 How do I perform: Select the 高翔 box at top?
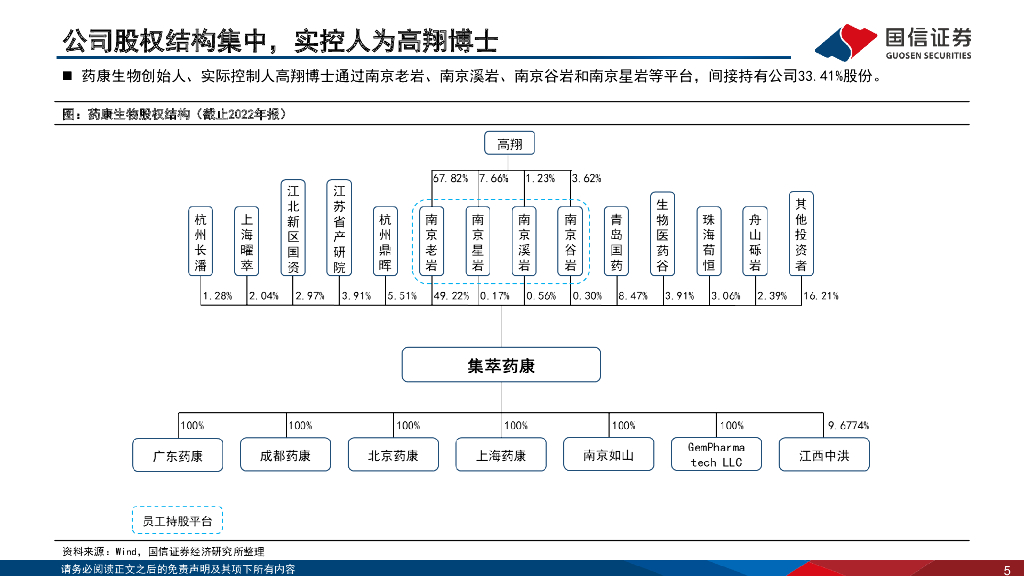tap(509, 144)
